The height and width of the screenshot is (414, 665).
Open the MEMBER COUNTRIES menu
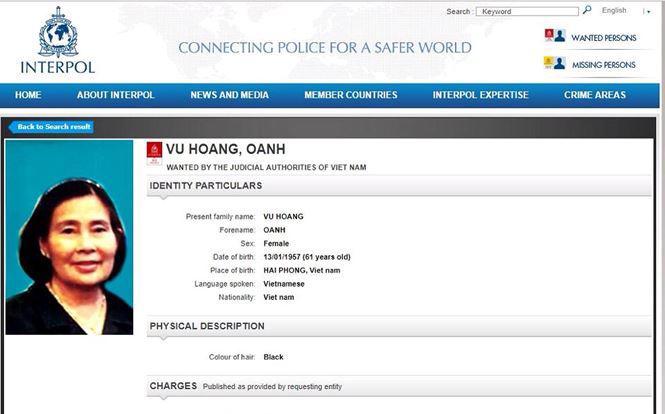[x=350, y=95]
